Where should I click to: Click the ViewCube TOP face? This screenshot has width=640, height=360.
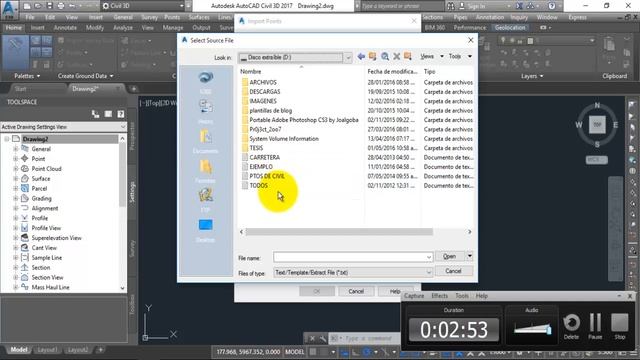click(x=597, y=124)
